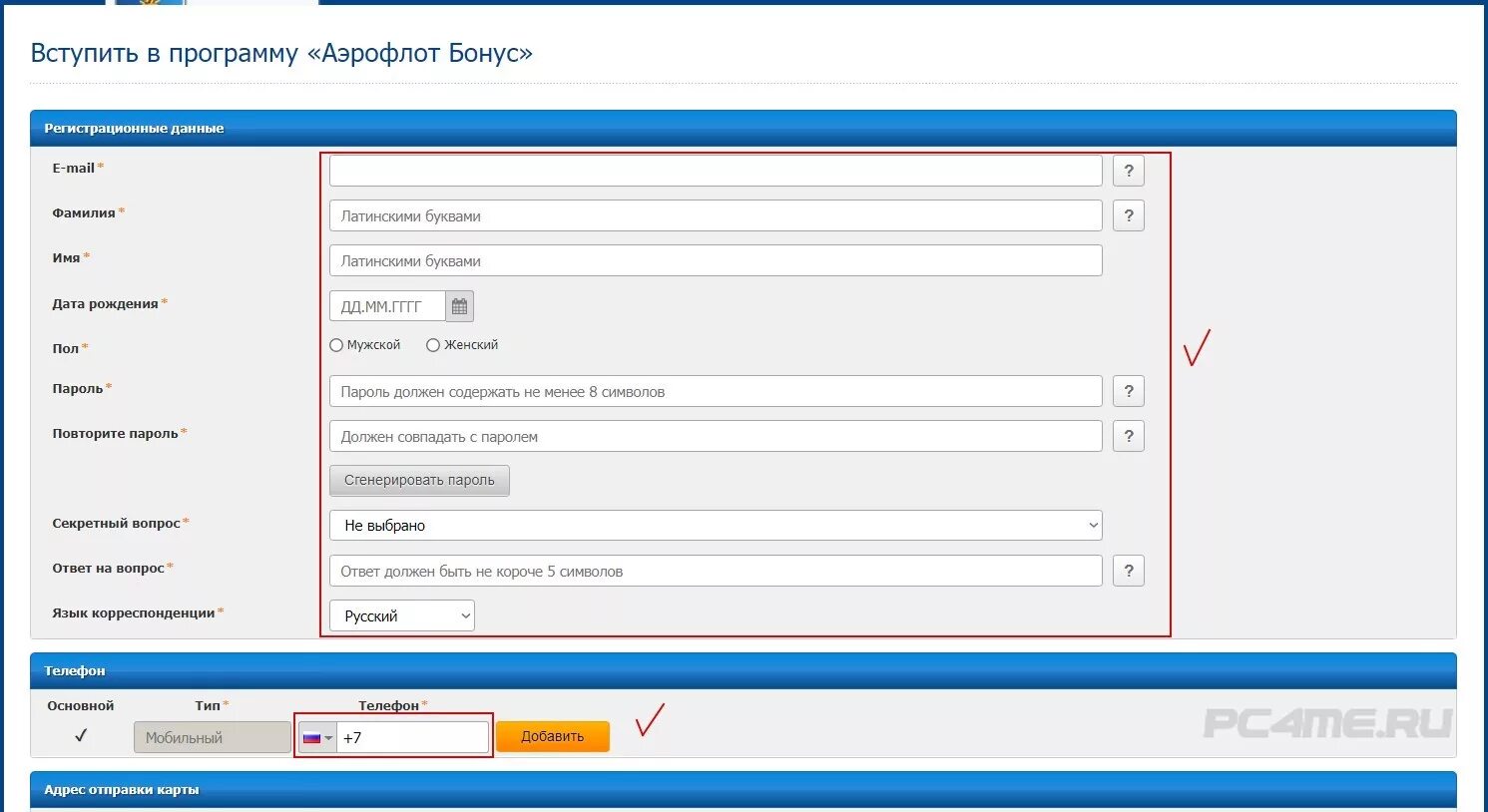
Task: Click the phone number +7 field
Action: [x=413, y=738]
